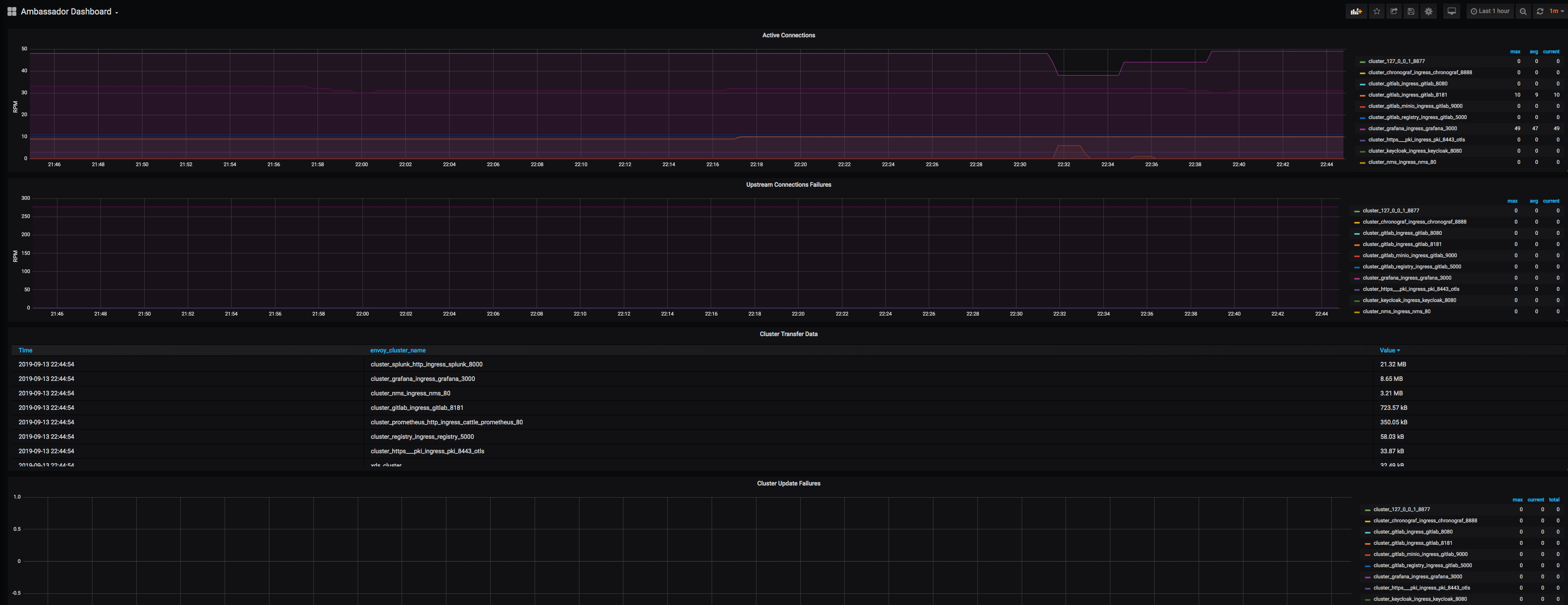
Task: Star this dashboard as favorite
Action: click(x=1377, y=11)
